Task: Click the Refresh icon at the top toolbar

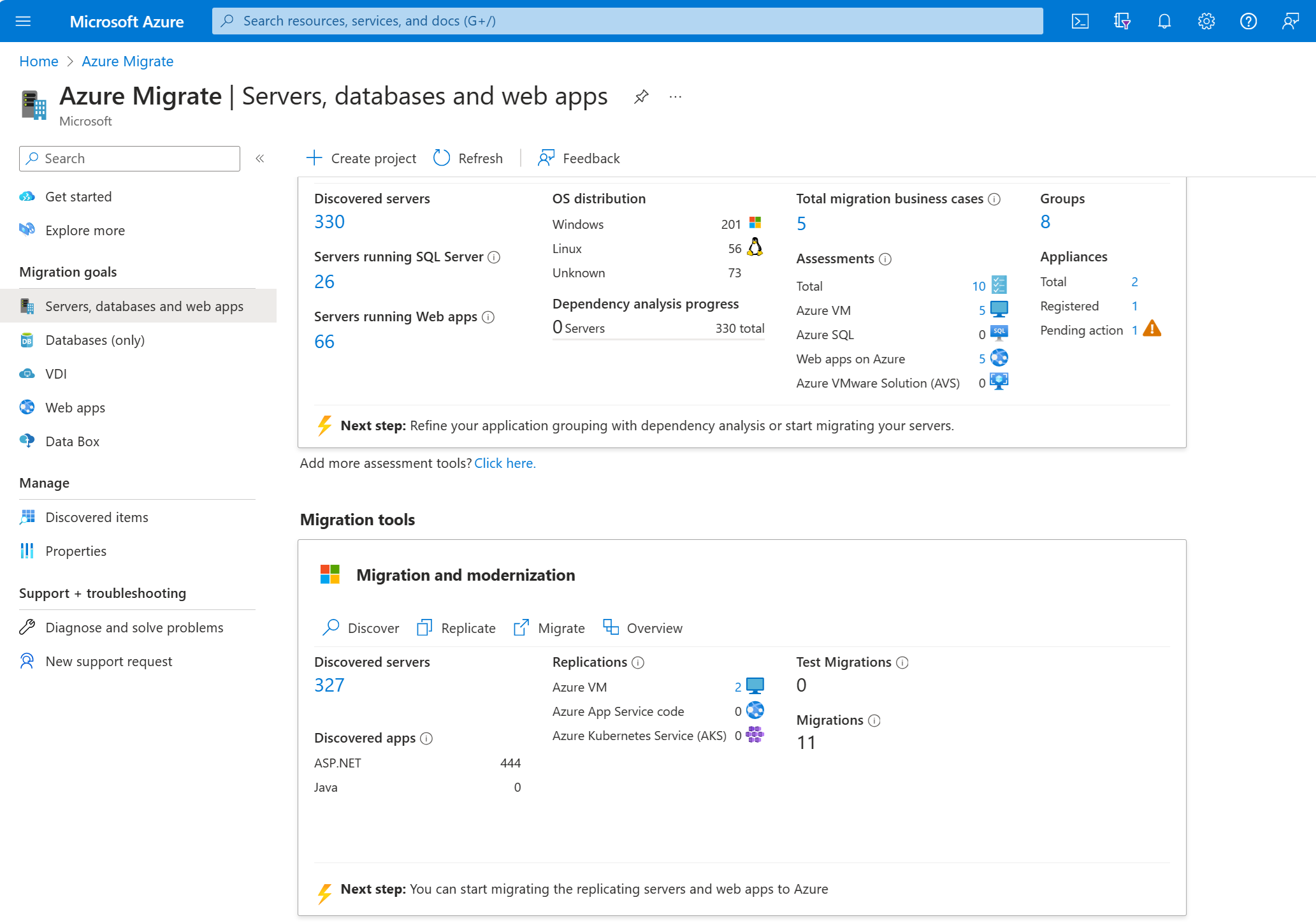Action: (x=442, y=158)
